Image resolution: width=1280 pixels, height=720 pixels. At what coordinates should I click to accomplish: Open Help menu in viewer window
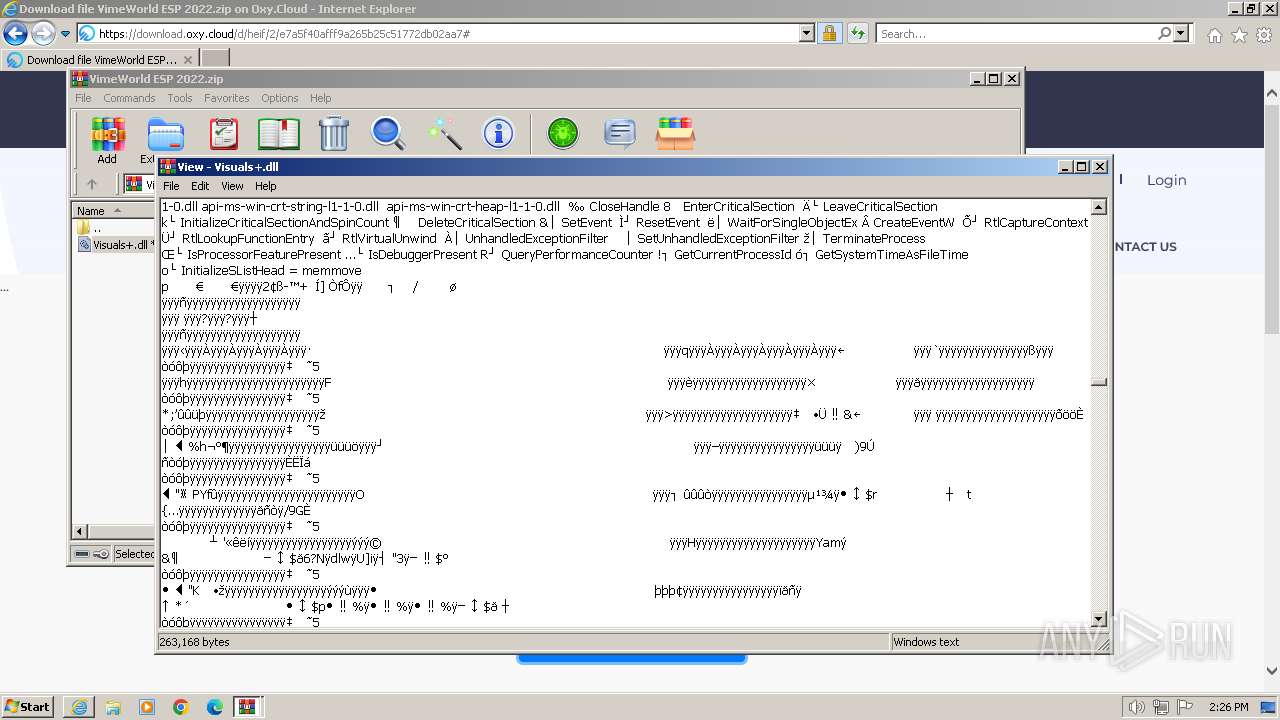tap(265, 186)
